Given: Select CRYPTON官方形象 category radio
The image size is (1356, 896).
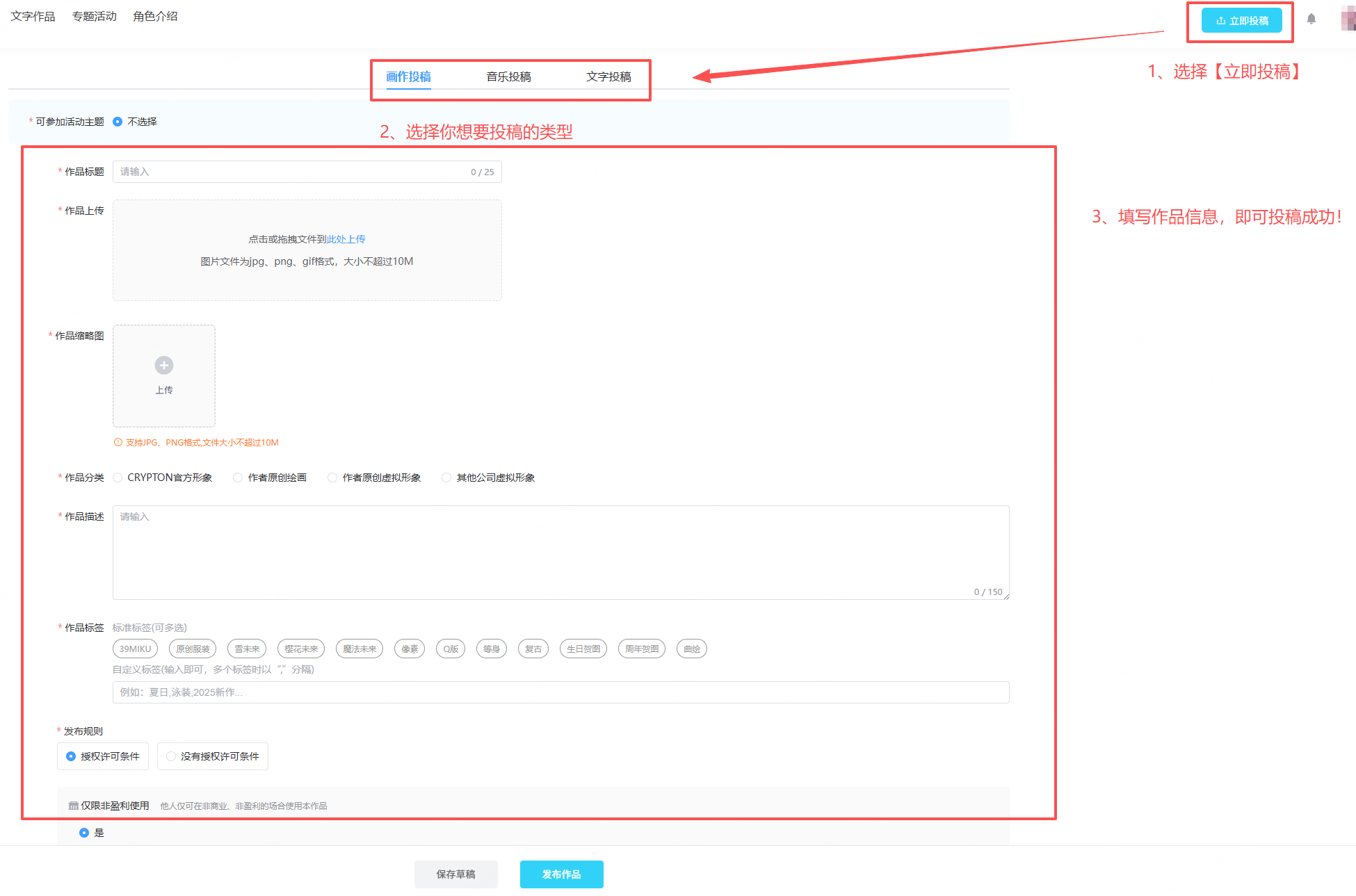Looking at the screenshot, I should (118, 478).
